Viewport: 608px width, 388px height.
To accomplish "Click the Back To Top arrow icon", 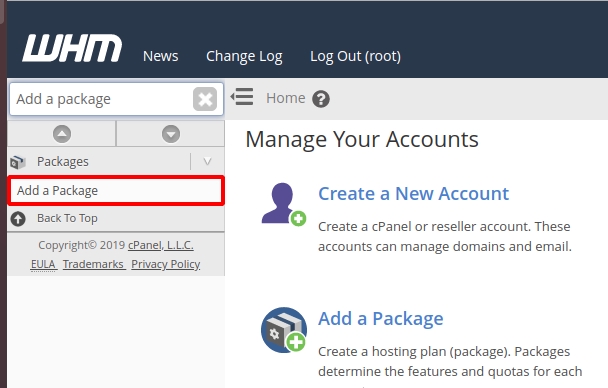I will coord(18,219).
